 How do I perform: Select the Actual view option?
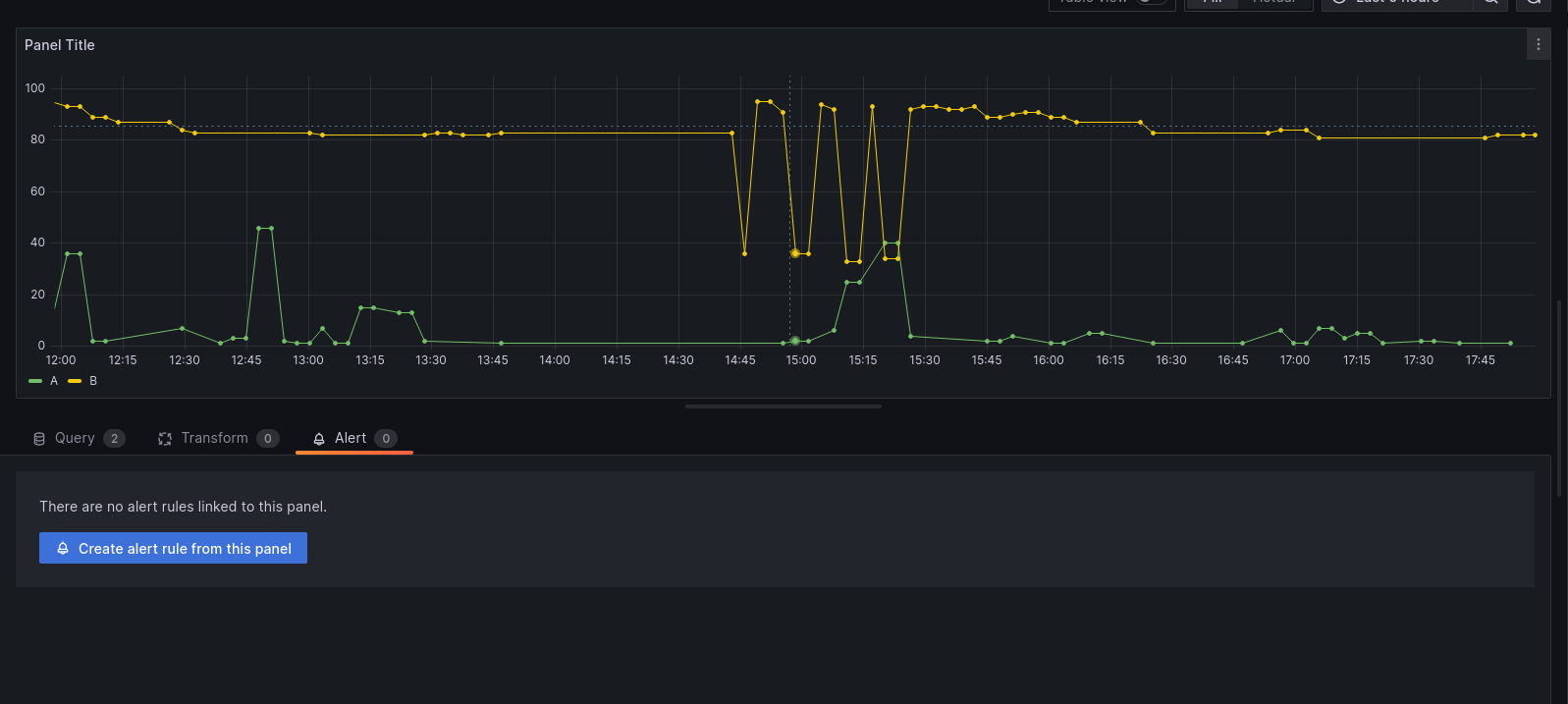1274,3
